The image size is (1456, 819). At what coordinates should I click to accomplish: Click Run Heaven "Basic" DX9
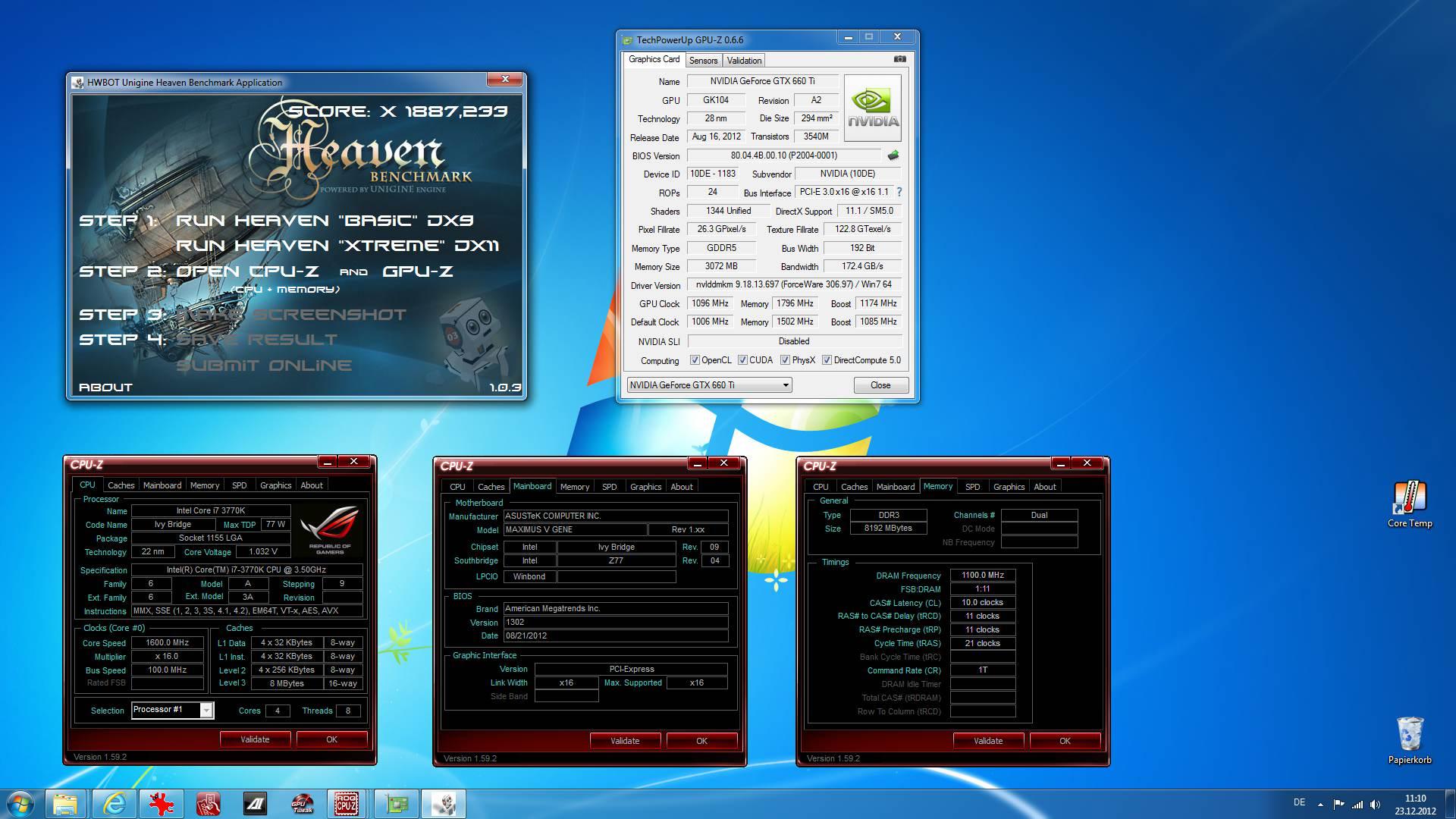(325, 221)
